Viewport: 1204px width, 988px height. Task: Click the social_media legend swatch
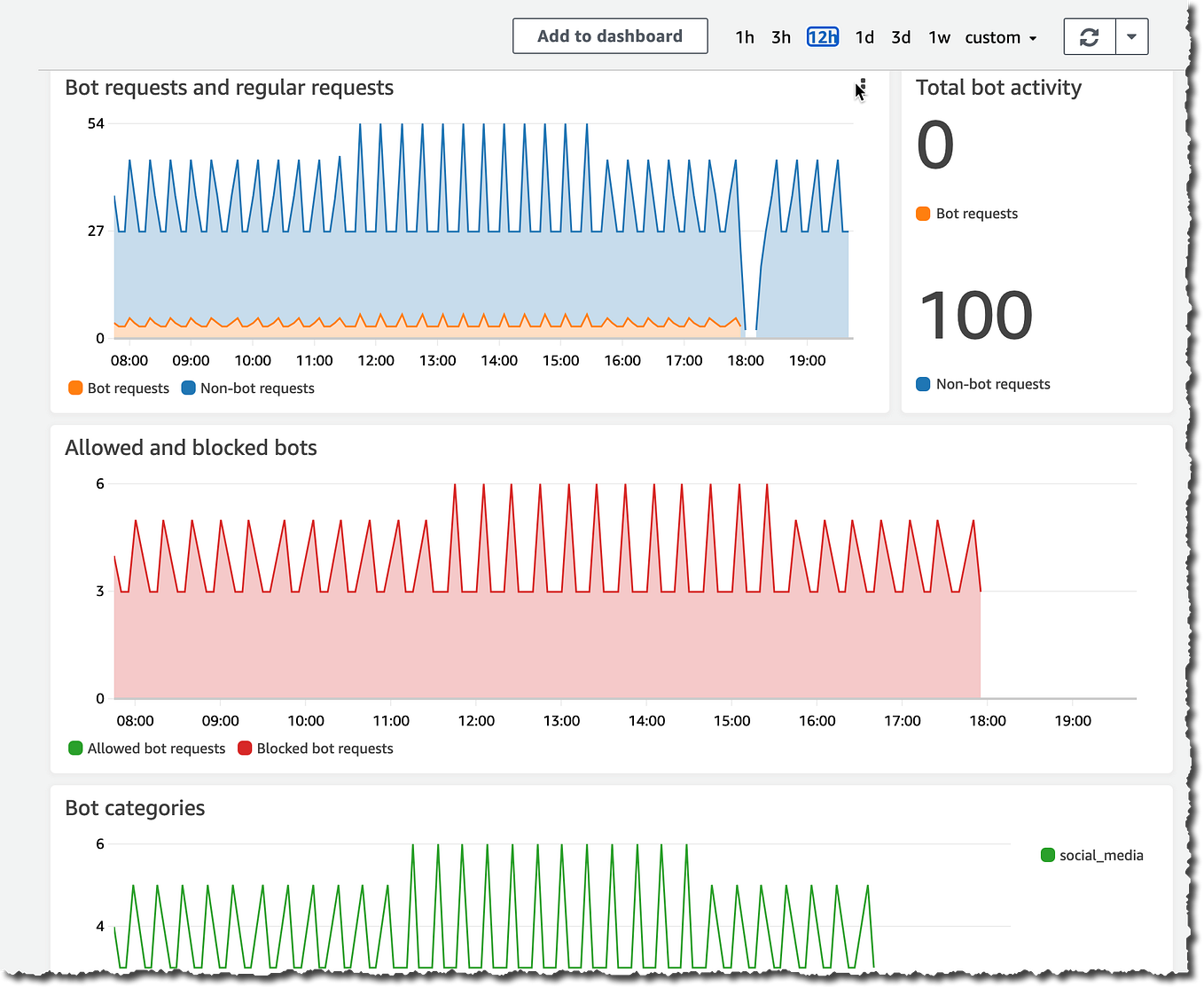[x=1047, y=854]
